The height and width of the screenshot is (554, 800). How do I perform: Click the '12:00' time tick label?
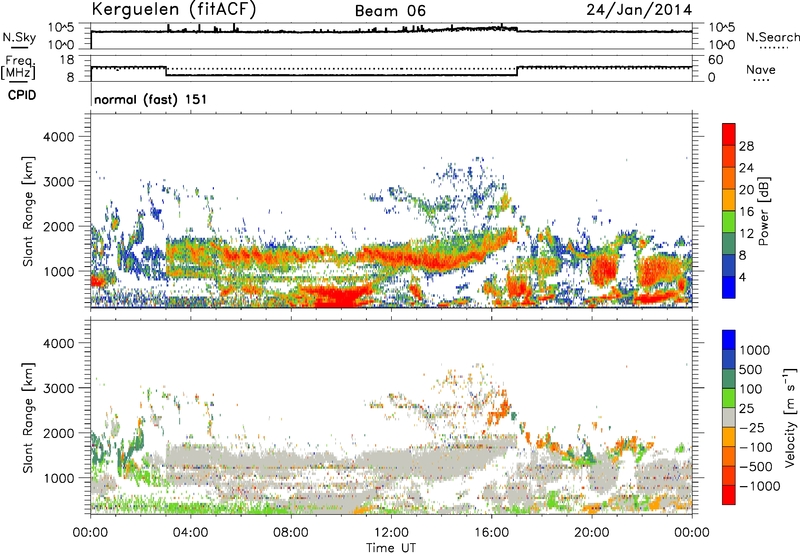(391, 533)
